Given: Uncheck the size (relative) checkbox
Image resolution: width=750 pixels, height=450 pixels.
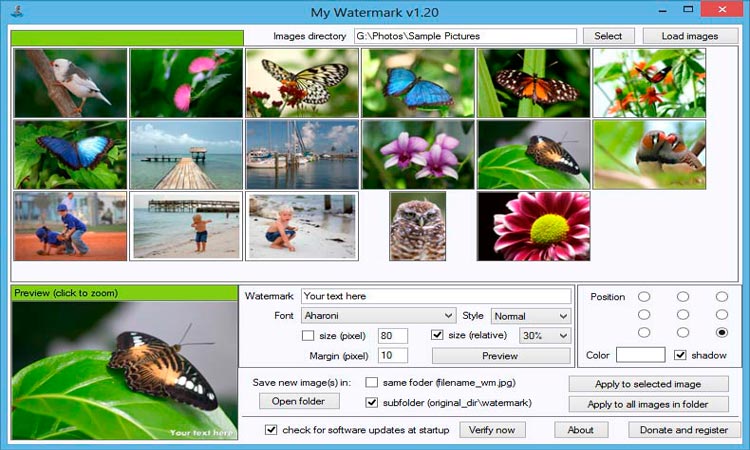Looking at the screenshot, I should (437, 335).
